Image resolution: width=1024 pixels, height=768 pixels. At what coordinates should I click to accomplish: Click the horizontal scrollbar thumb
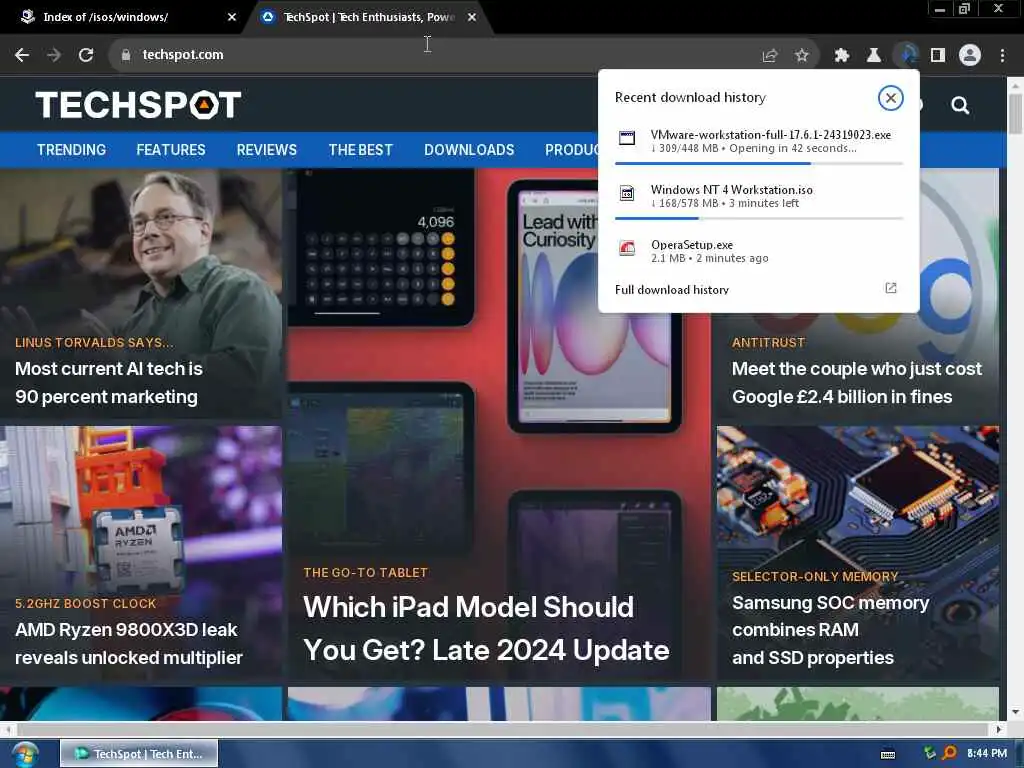coord(502,729)
